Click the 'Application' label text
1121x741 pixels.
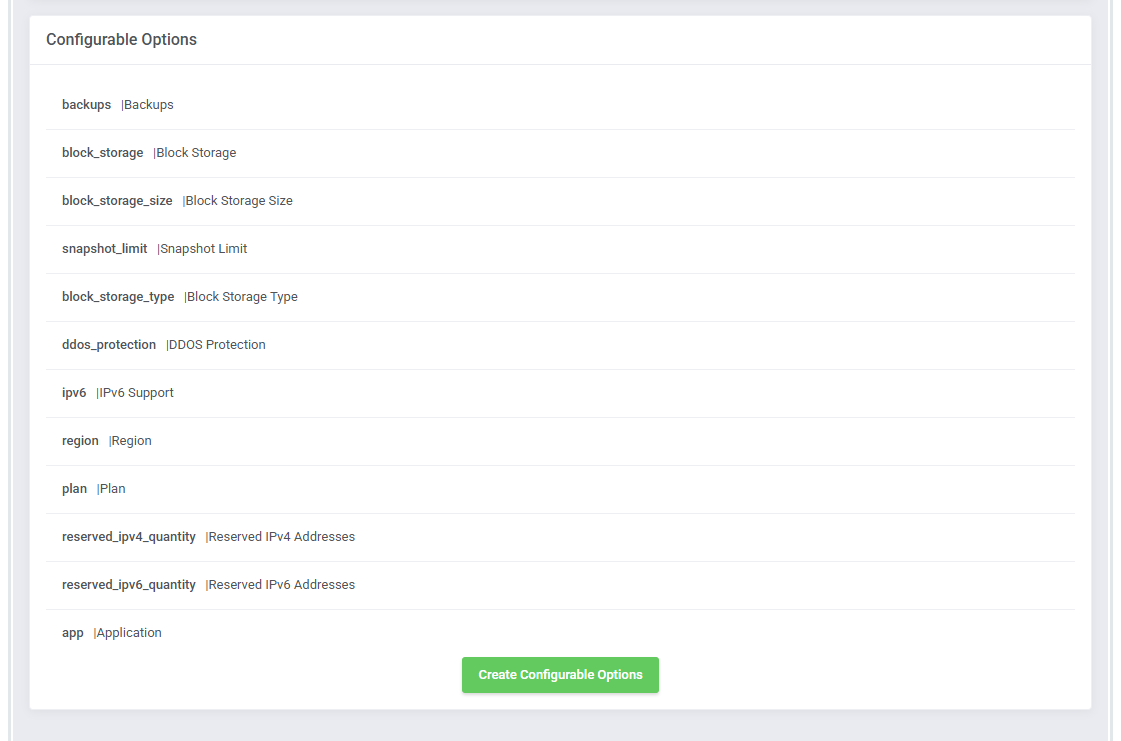coord(129,633)
